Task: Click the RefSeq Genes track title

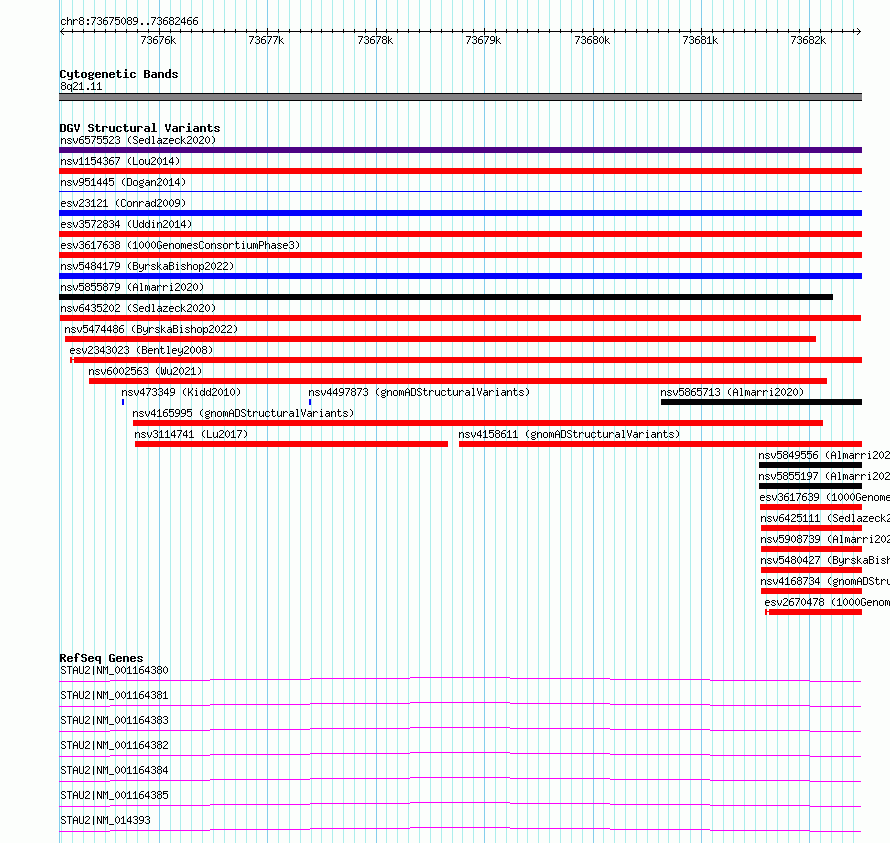Action: [x=101, y=659]
